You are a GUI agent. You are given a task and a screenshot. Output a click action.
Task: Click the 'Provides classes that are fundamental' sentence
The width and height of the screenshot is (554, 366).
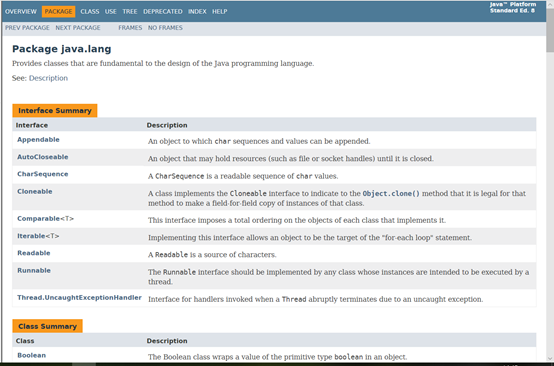pos(163,64)
